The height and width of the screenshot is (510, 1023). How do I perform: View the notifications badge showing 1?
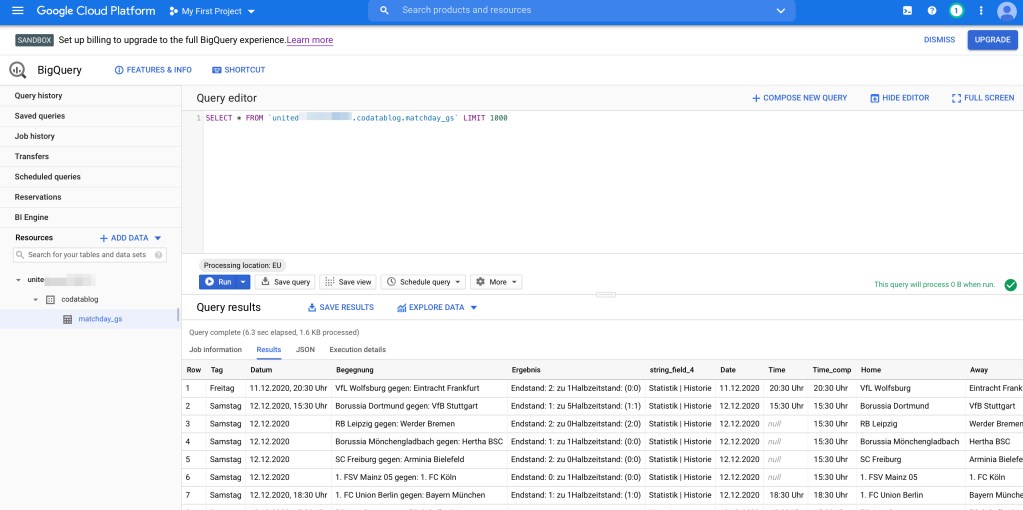(956, 10)
